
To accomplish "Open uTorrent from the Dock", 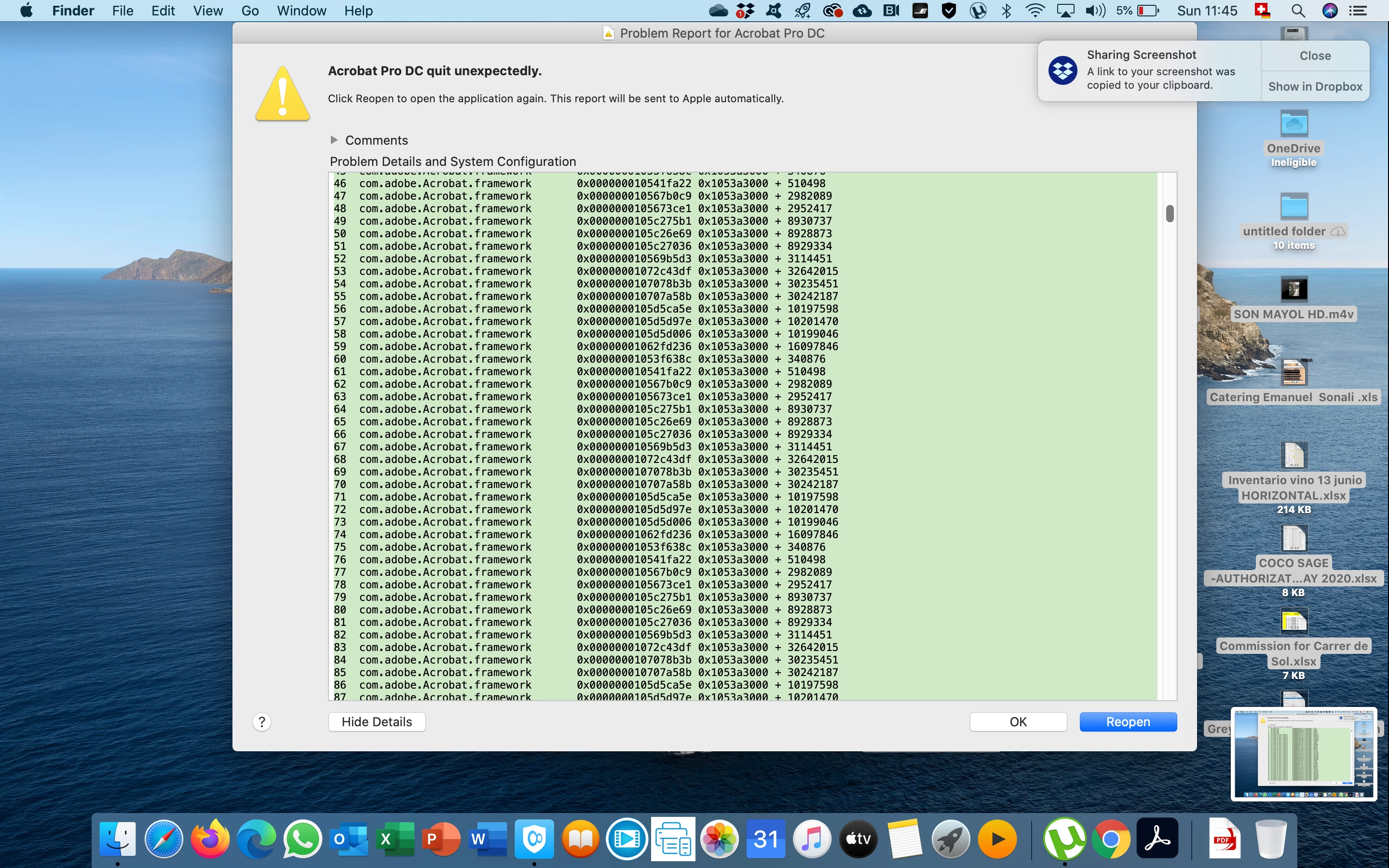I will coord(1065,839).
